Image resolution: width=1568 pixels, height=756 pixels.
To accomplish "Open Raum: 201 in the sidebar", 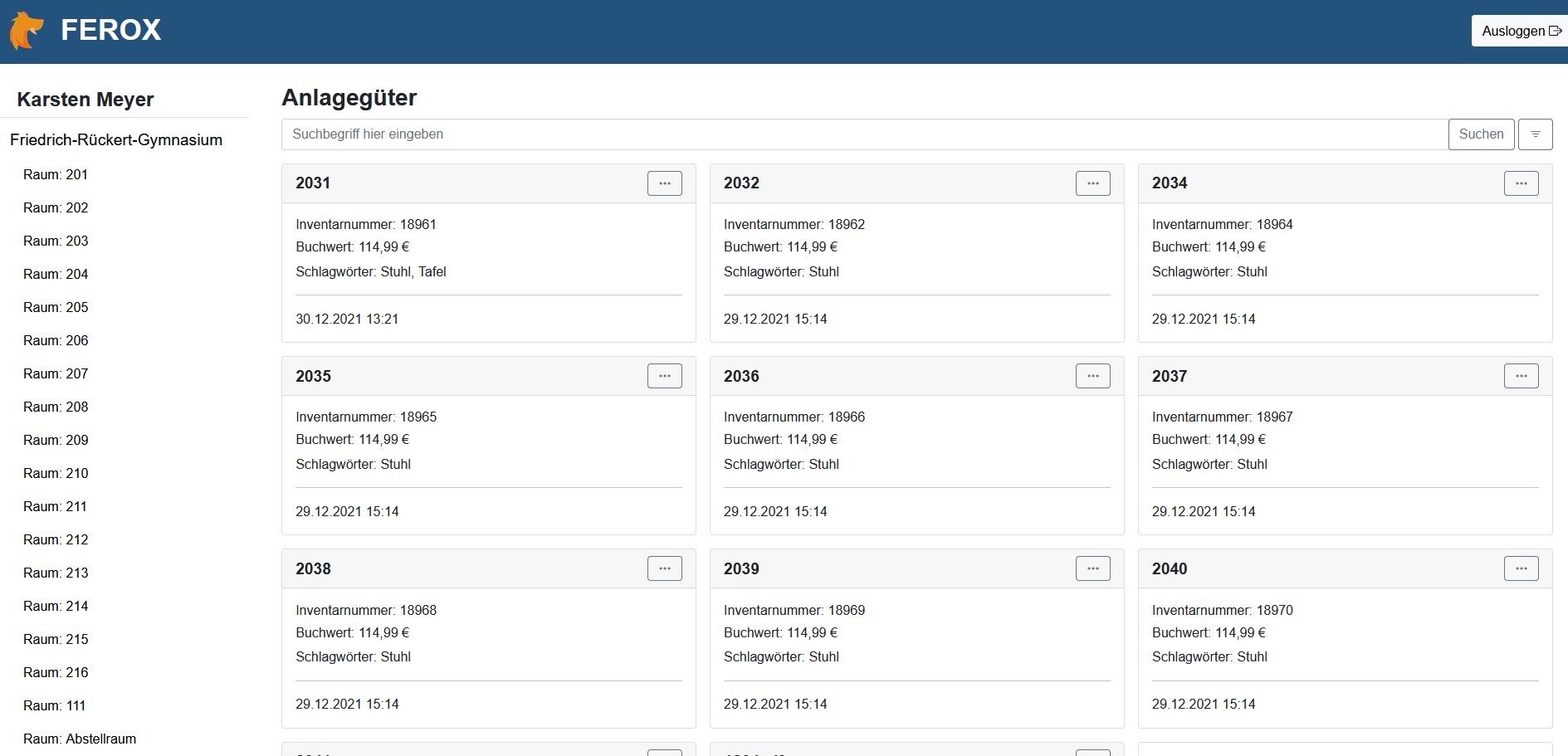I will click(56, 174).
